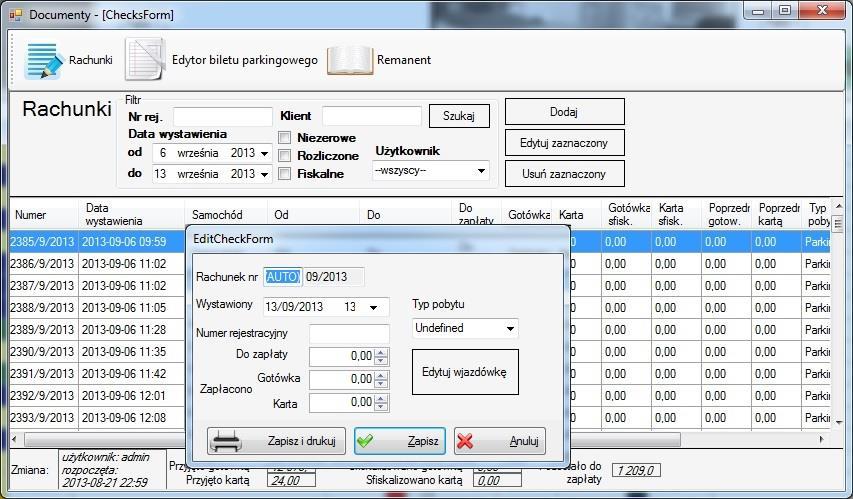The width and height of the screenshot is (853, 499).
Task: Click the Gotówka sfisk. column header
Action: 626,214
